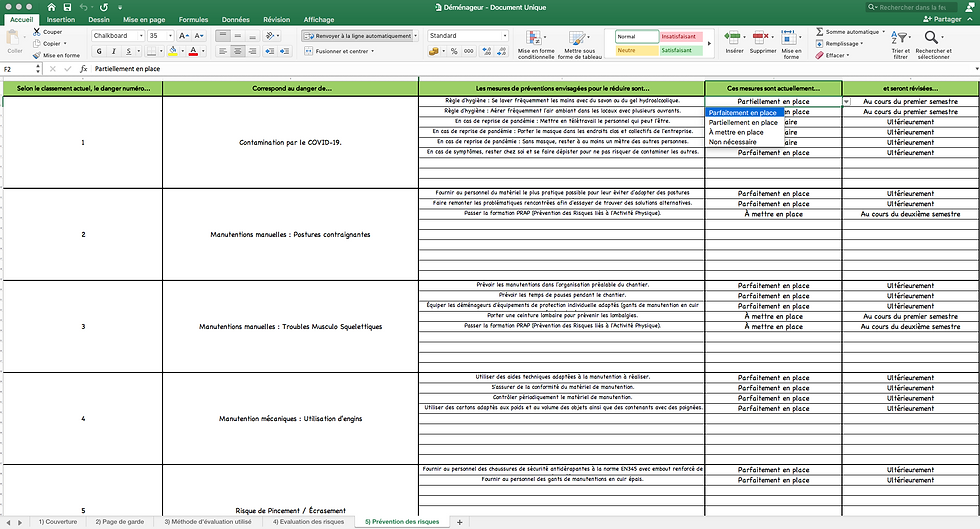Click the Couper scissors icon

(36, 32)
